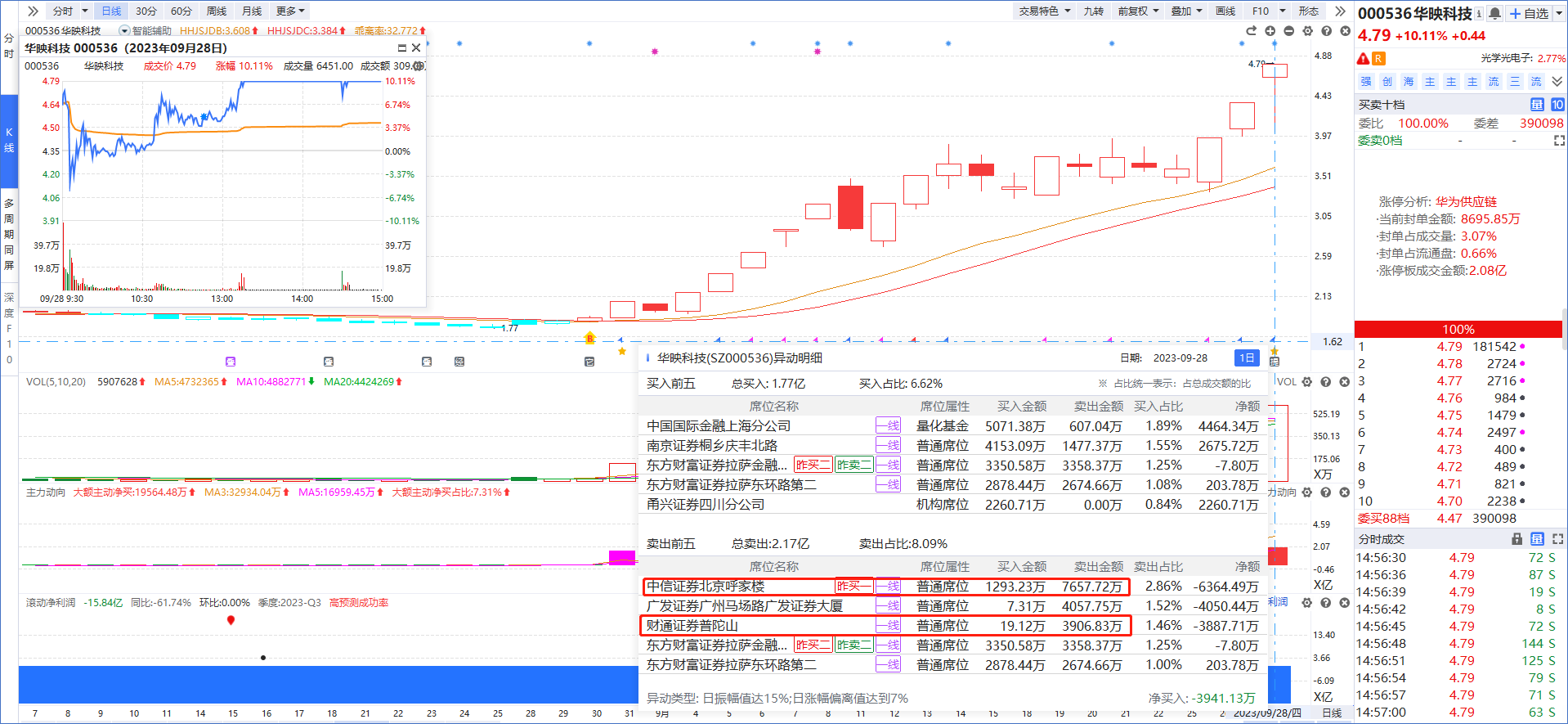Select the 分时 chart period tab
Viewport: 1568px width, 724px height.
63,11
